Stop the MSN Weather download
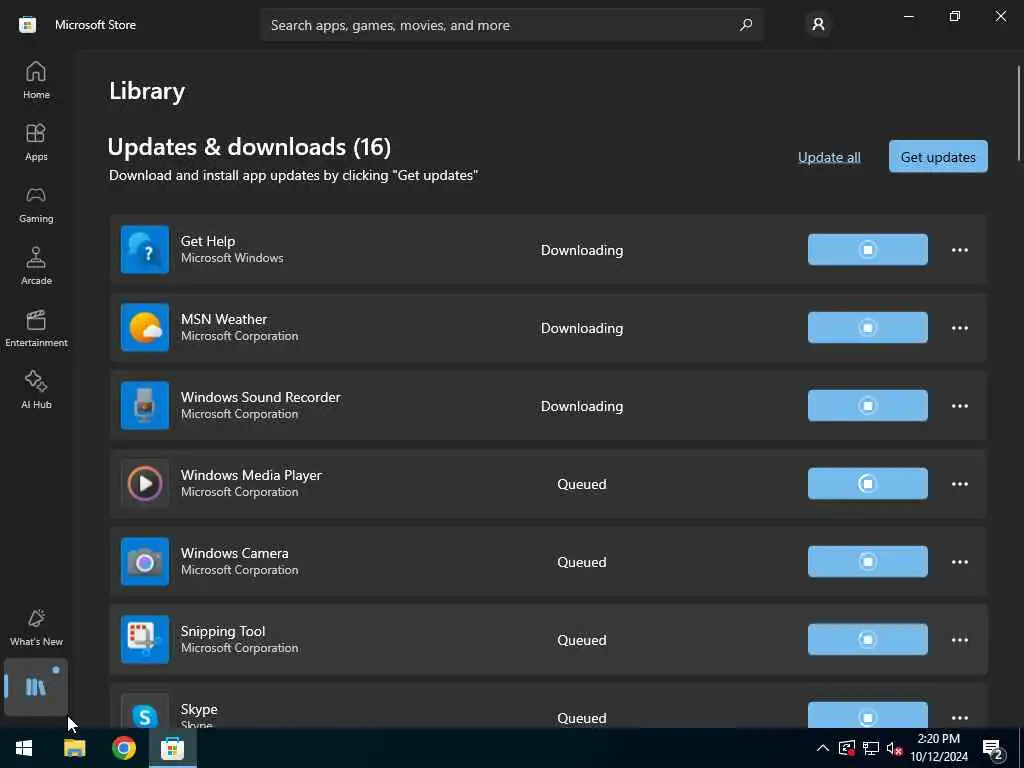The image size is (1024, 768). 867,328
